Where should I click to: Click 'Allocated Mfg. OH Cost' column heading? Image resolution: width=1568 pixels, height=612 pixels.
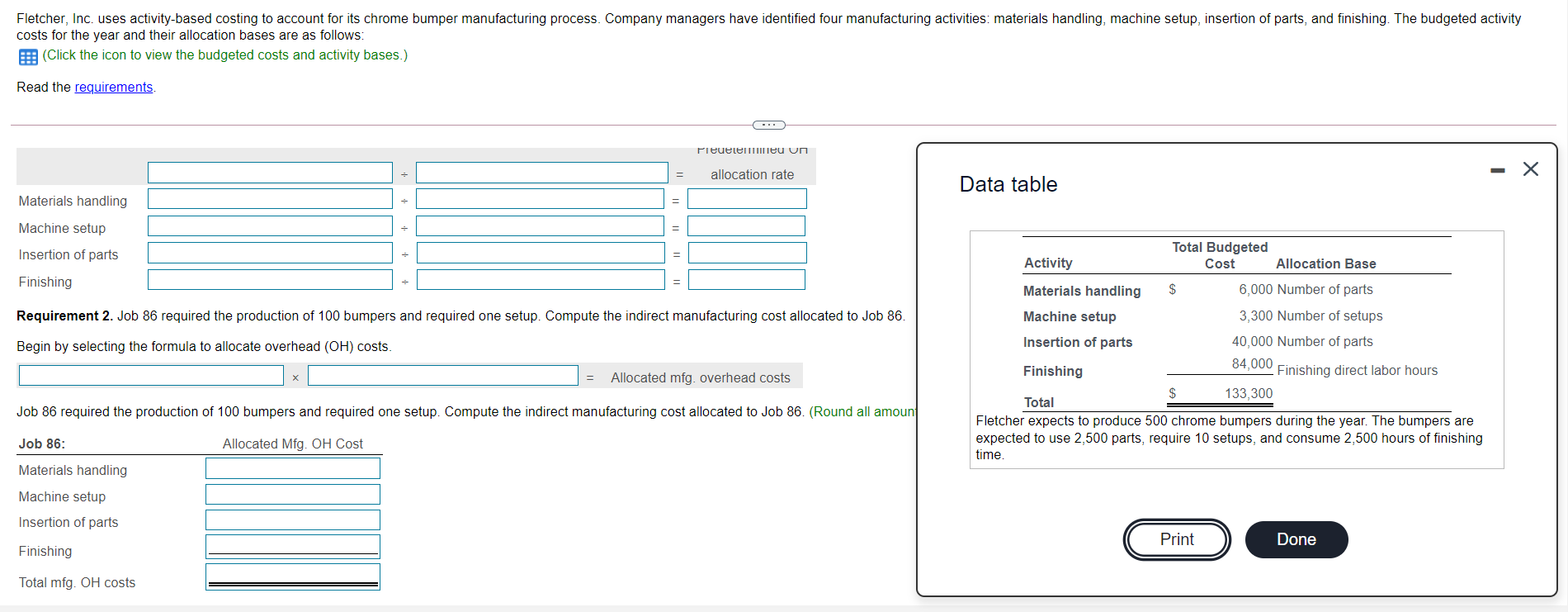pyautogui.click(x=293, y=444)
